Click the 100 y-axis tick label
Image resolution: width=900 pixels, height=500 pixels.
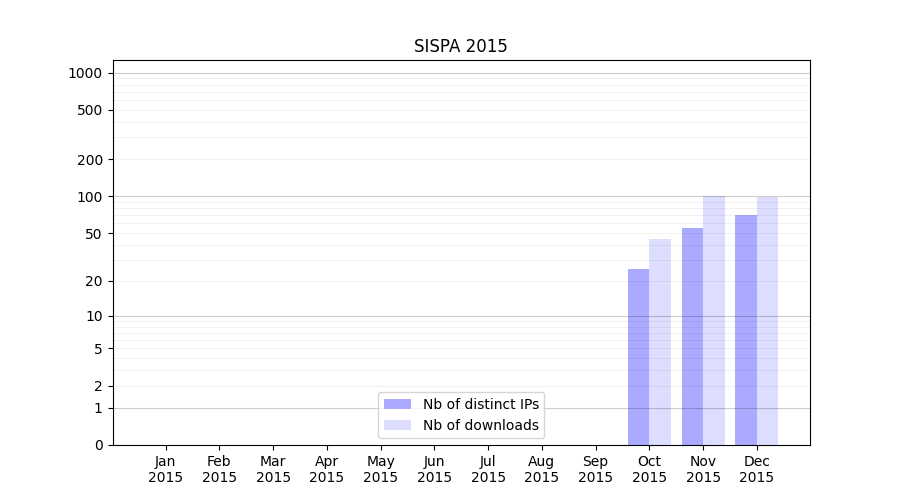[89, 197]
